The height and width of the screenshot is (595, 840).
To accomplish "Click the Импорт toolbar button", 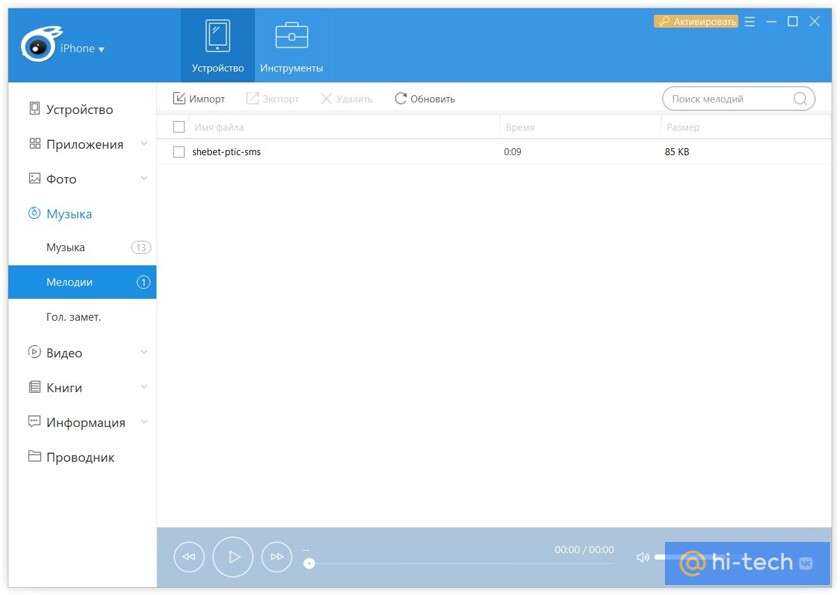I will (x=199, y=99).
